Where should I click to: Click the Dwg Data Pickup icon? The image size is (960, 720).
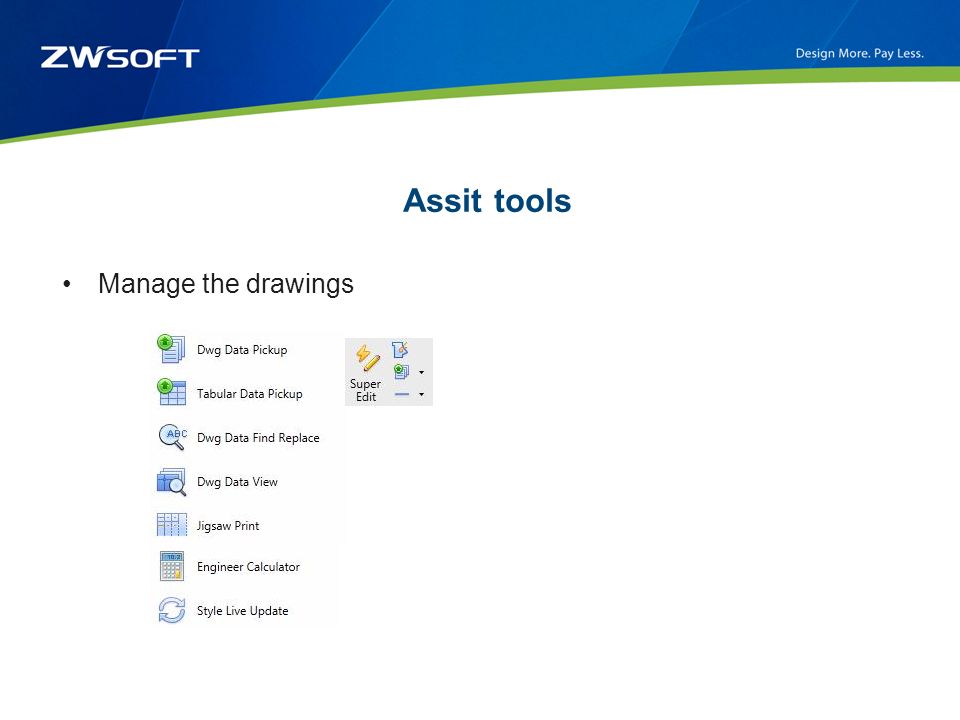[x=171, y=349]
